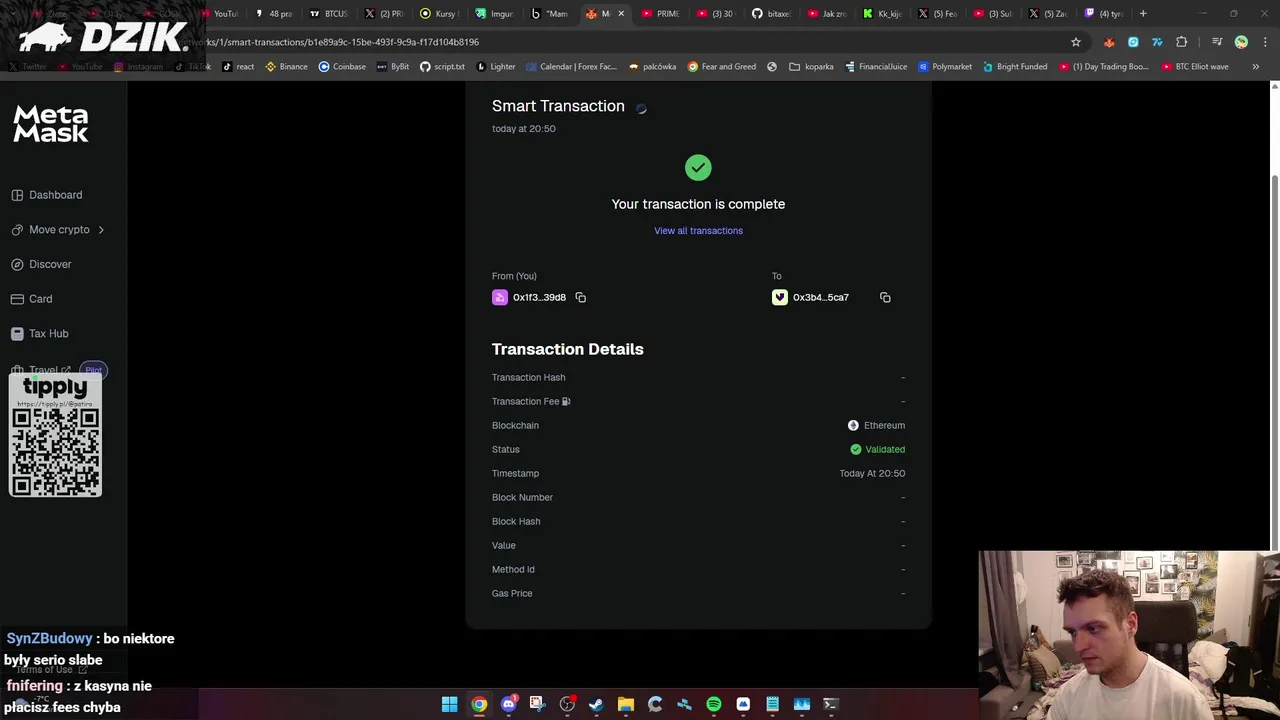The height and width of the screenshot is (720, 1280).
Task: Expand the Move crypto submenu chevron
Action: point(101,230)
